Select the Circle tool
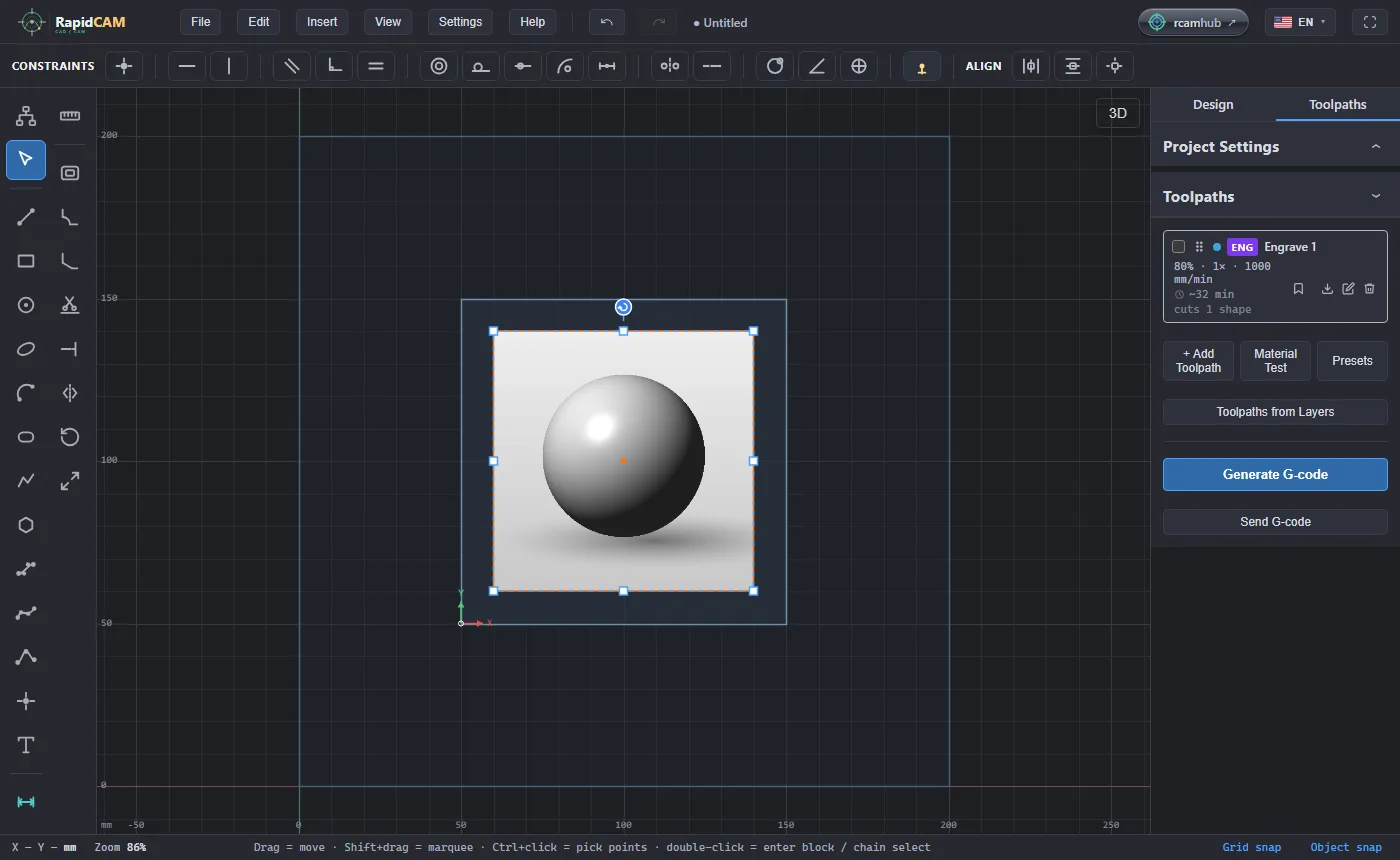The height and width of the screenshot is (860, 1400). click(x=26, y=305)
